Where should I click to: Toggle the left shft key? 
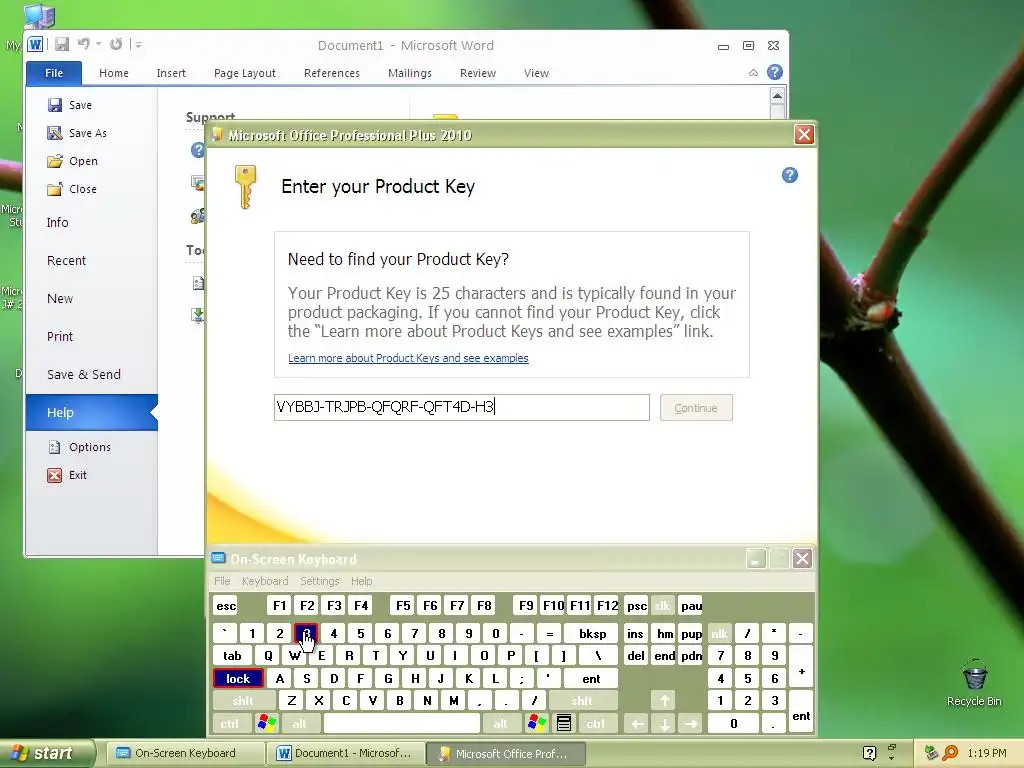point(243,701)
